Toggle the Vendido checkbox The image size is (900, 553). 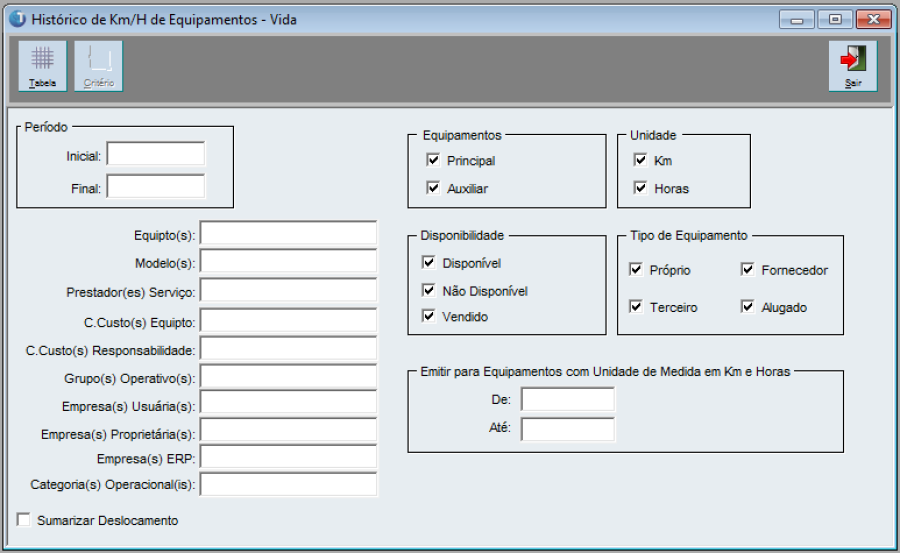(430, 316)
